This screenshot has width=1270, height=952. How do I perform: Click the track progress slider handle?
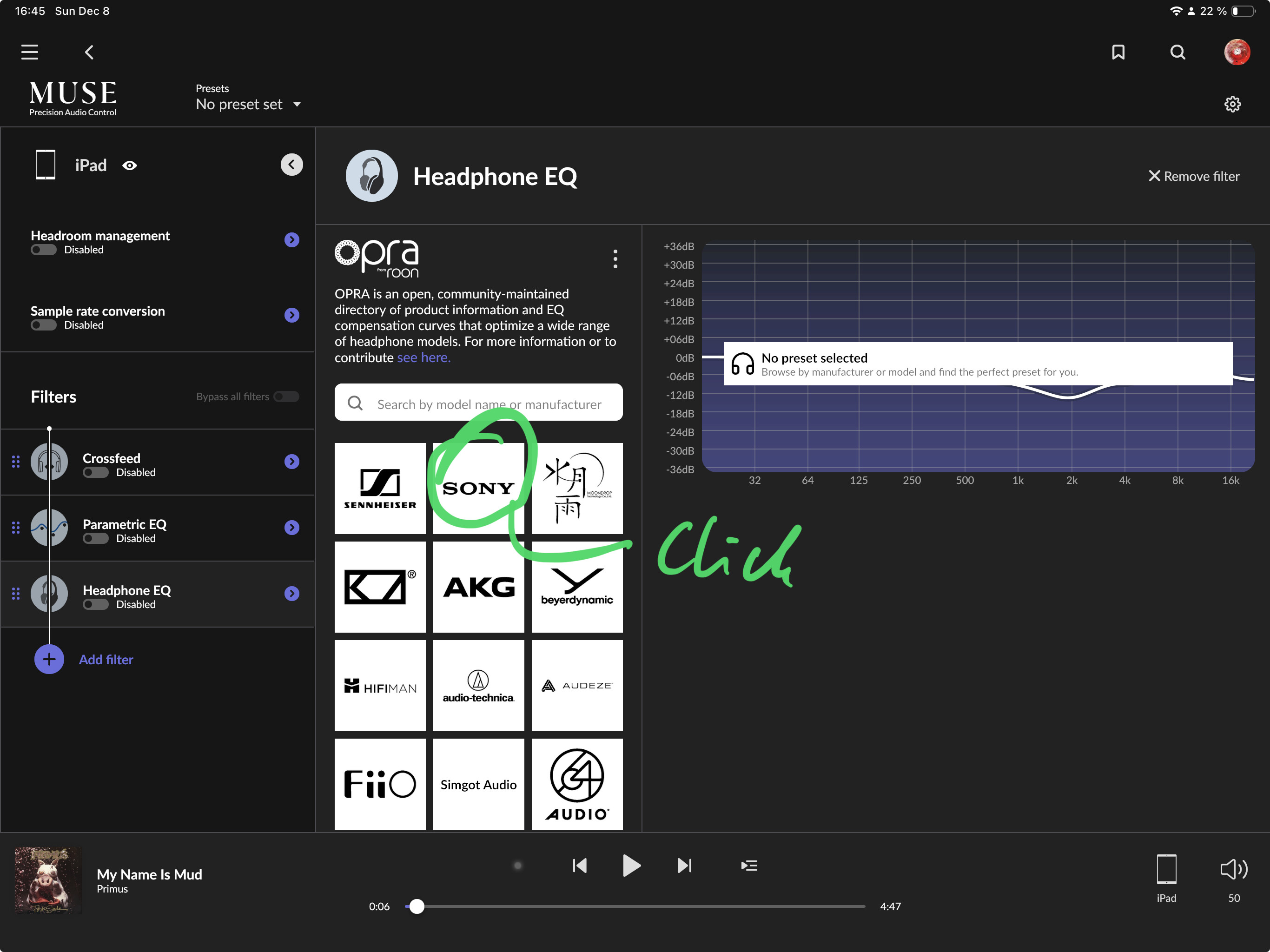point(417,906)
